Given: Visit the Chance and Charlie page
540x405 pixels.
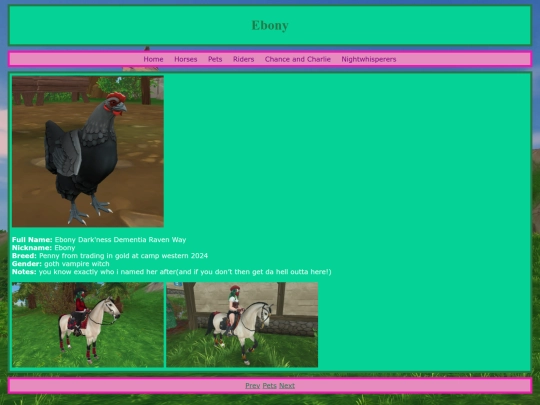Looking at the screenshot, I should pyautogui.click(x=298, y=59).
